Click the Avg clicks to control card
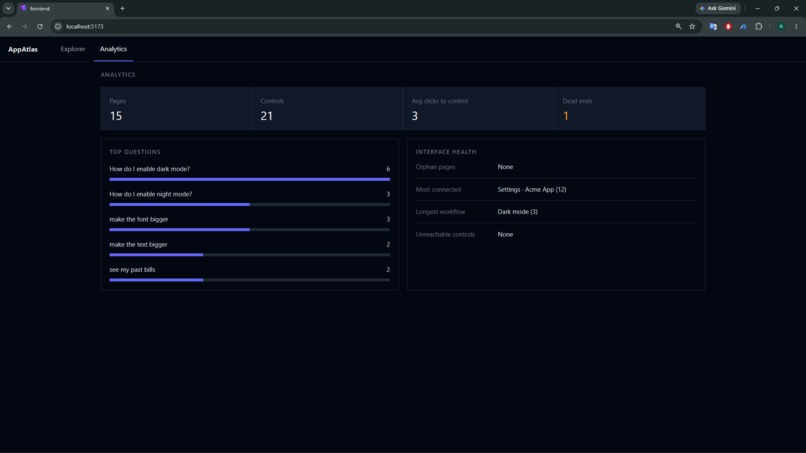Image resolution: width=806 pixels, height=453 pixels. tap(479, 108)
